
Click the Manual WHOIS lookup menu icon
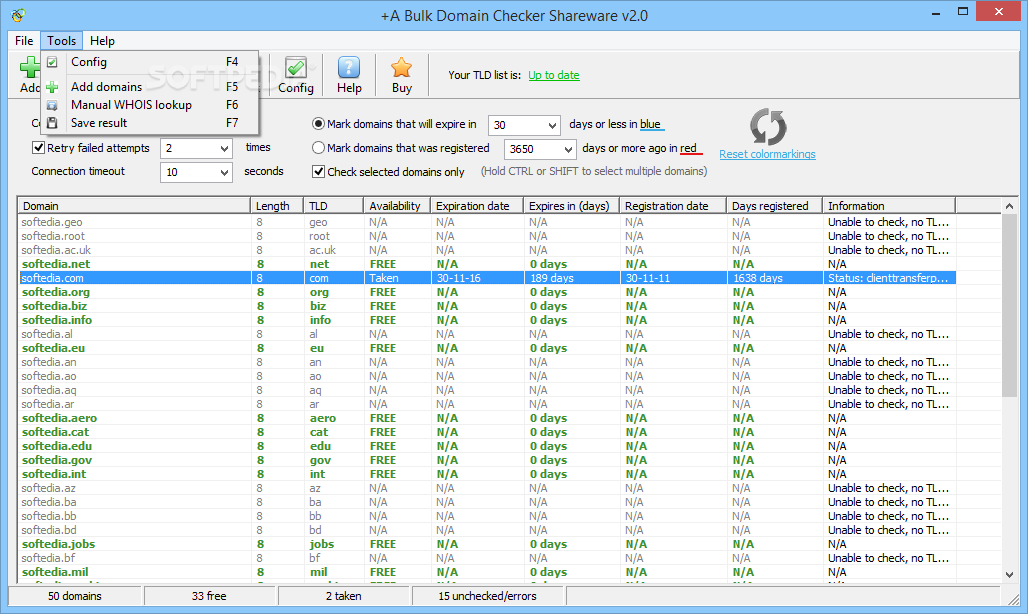[52, 105]
